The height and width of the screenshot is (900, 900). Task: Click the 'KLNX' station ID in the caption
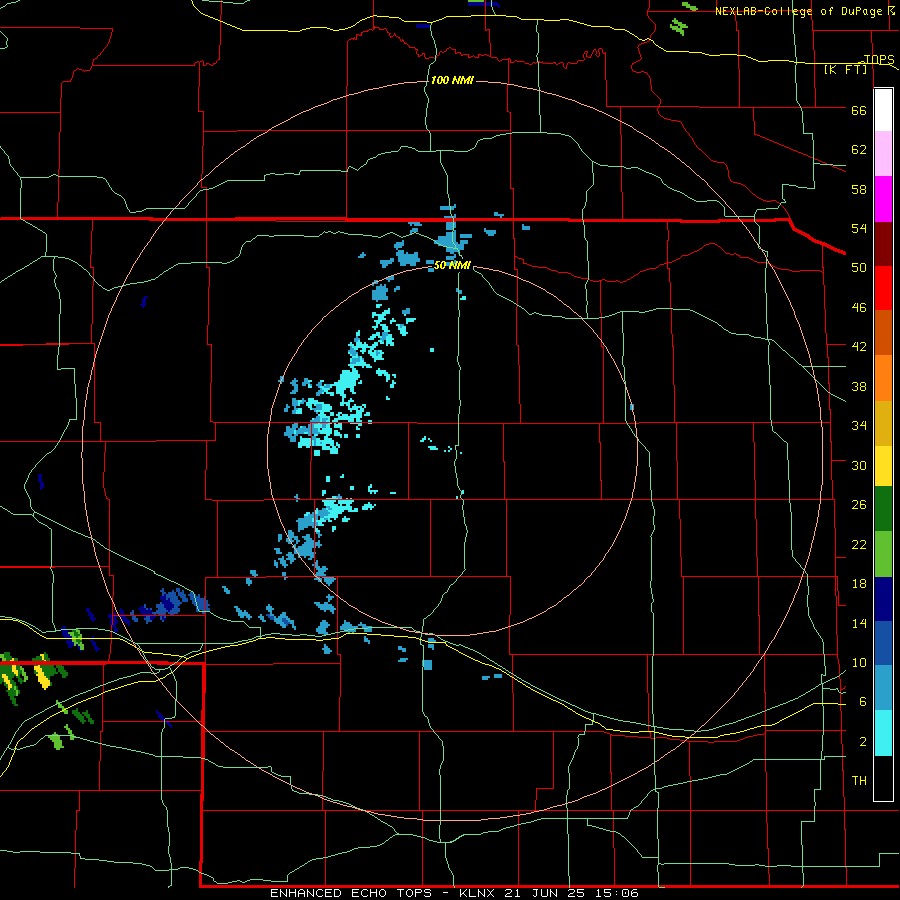[477, 893]
